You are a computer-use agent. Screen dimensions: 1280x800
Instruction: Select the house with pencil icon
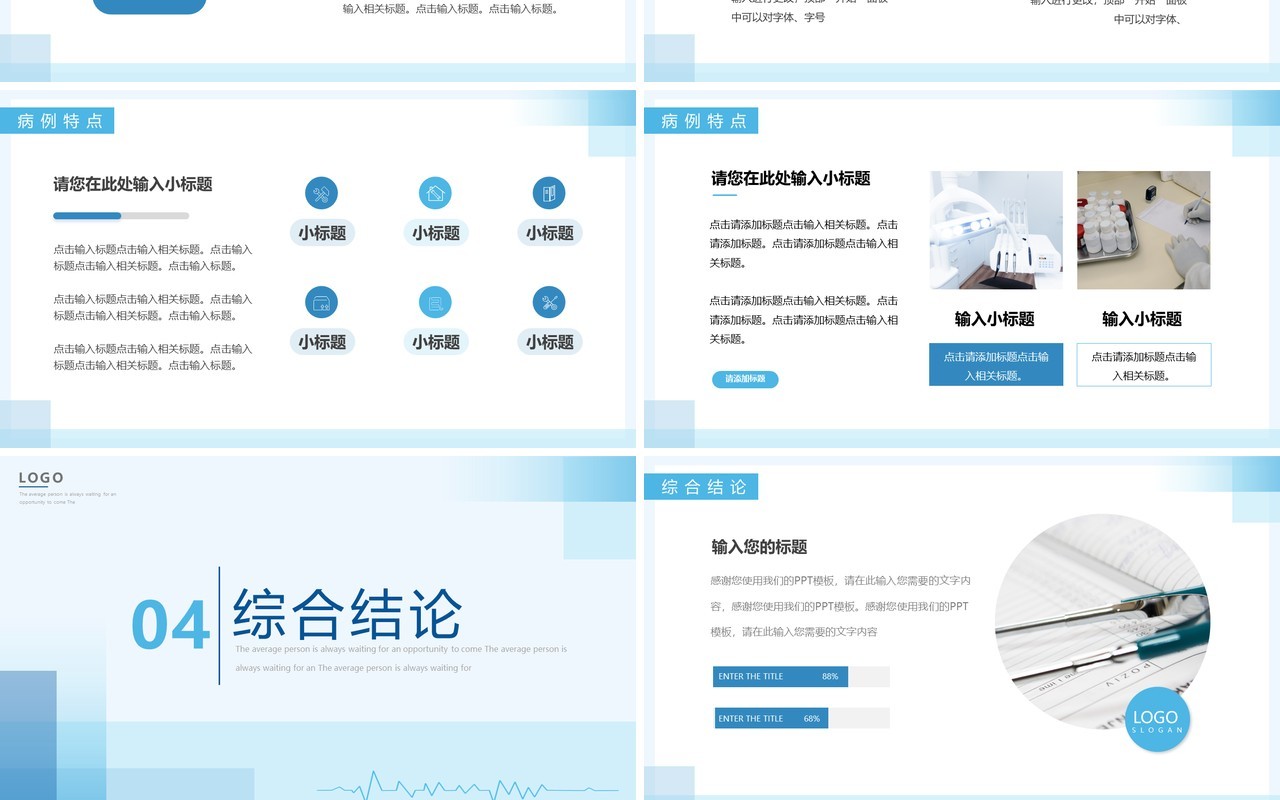[x=435, y=193]
